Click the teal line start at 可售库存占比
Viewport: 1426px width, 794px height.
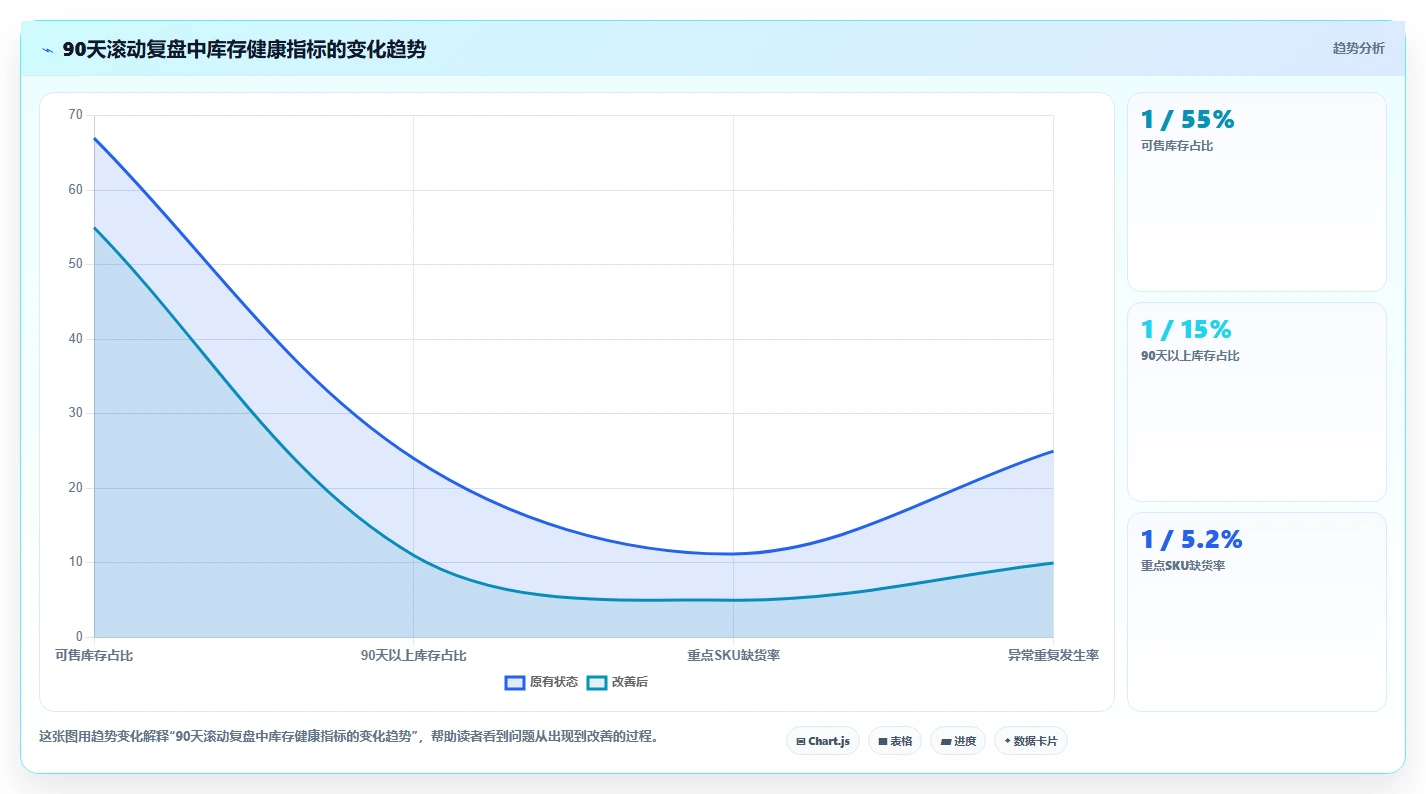[94, 228]
